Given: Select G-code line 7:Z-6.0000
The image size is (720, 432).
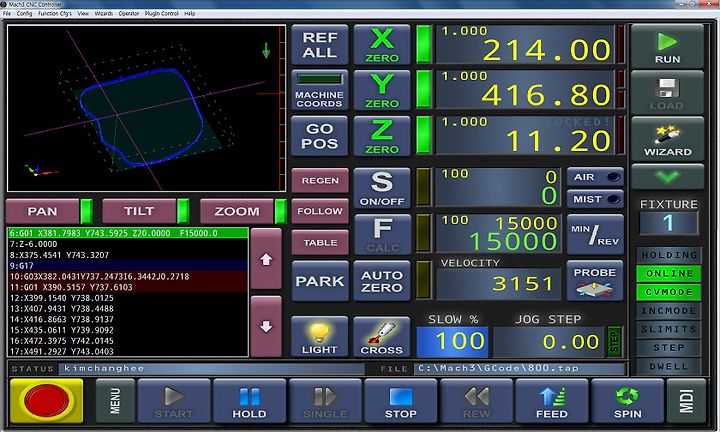Looking at the screenshot, I should (128, 244).
